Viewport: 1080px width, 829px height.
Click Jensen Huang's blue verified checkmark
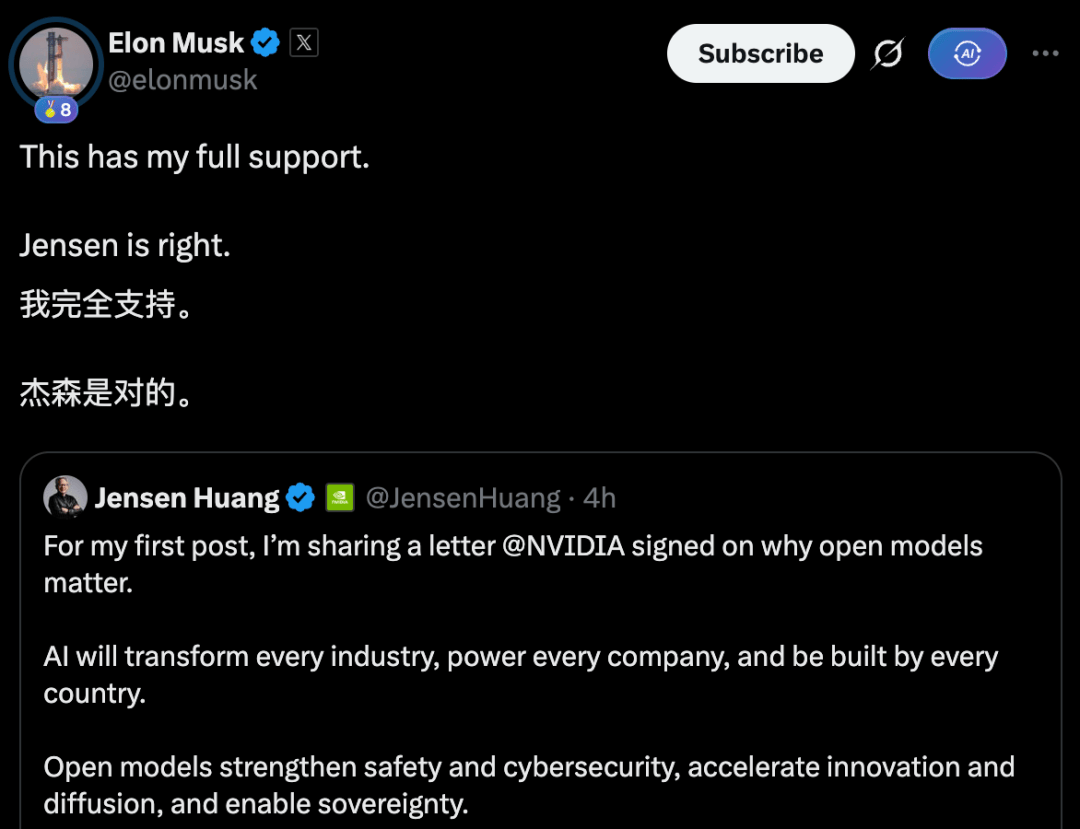(300, 497)
